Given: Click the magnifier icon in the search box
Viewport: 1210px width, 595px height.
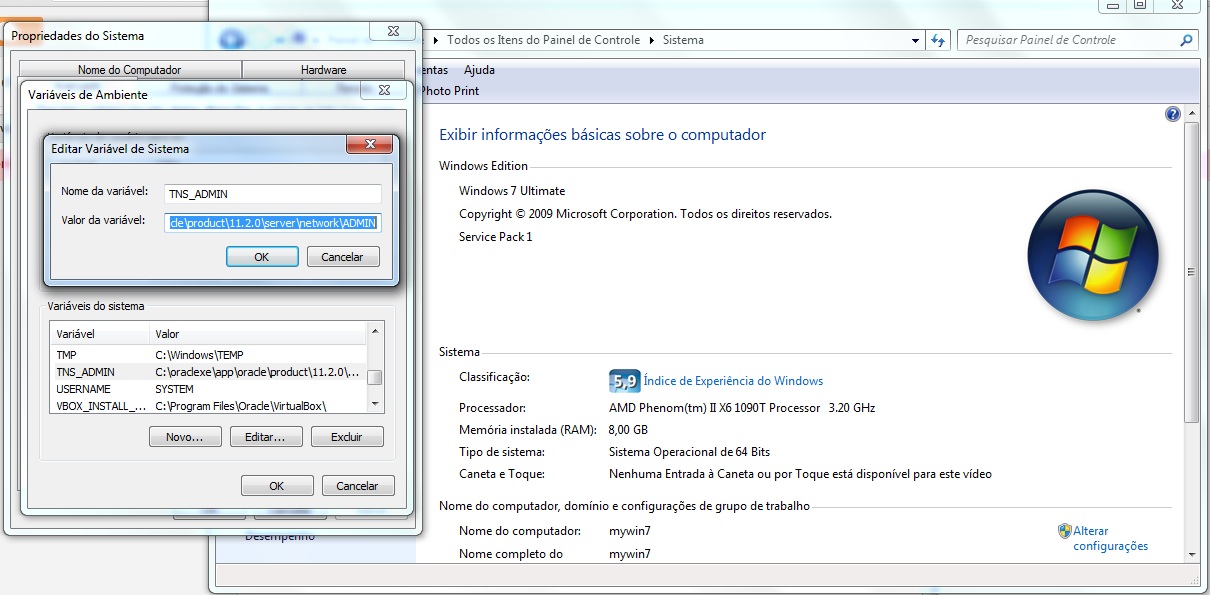Looking at the screenshot, I should [x=1185, y=39].
